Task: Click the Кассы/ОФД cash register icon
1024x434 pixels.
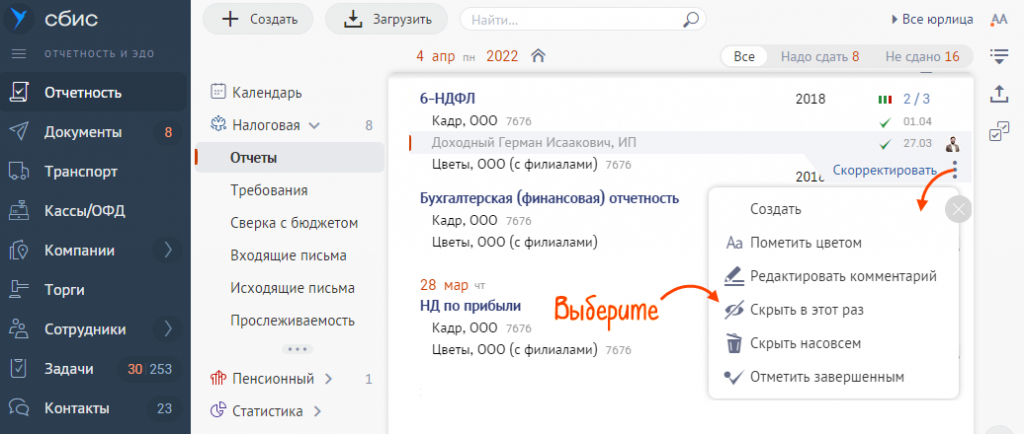Action: click(x=19, y=211)
